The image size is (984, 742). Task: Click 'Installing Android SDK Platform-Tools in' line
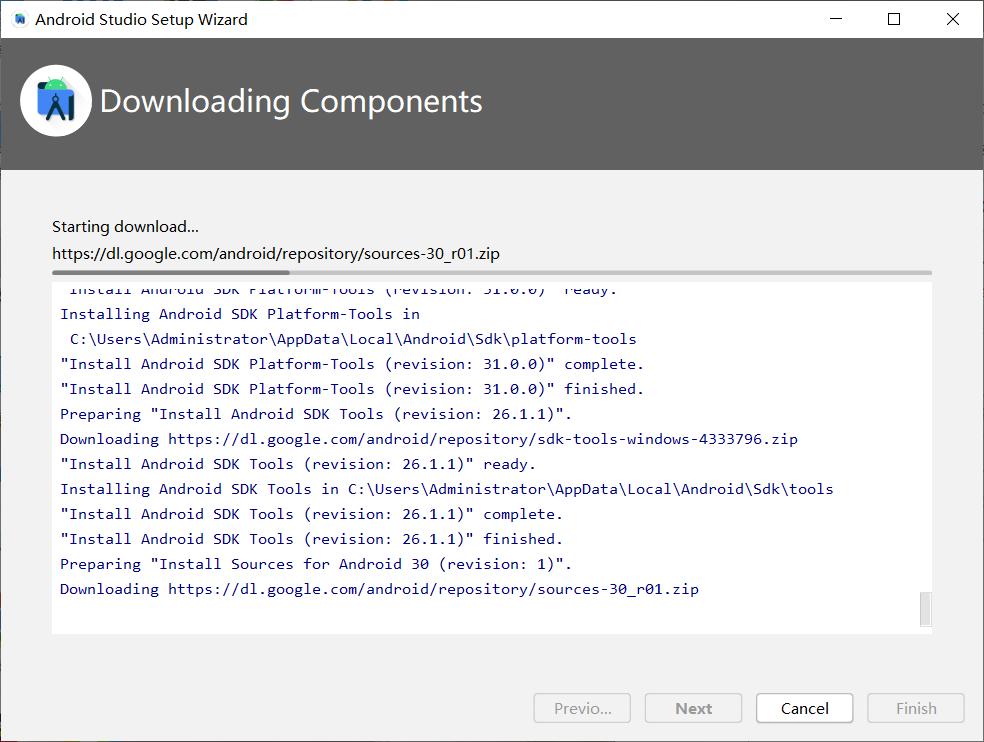240,314
